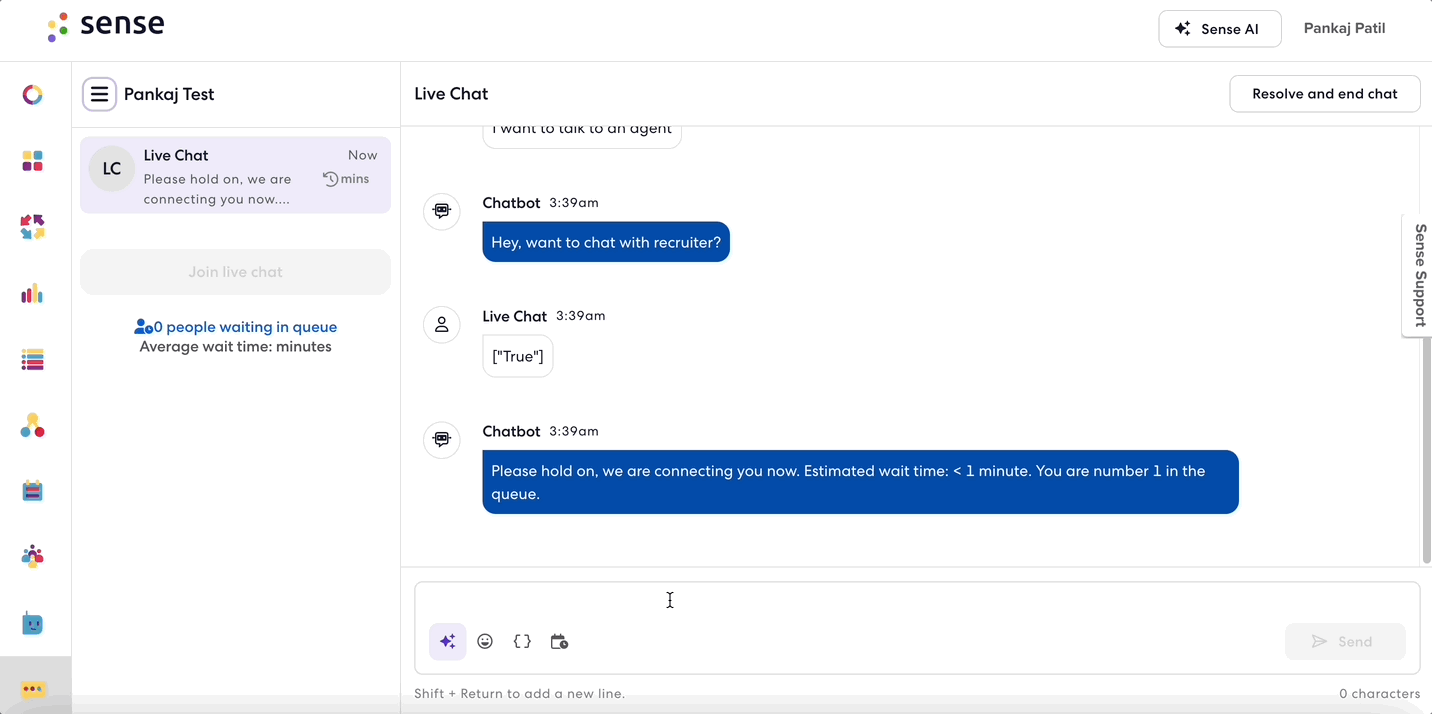Click 'Average wait time: minutes' text

[x=235, y=347]
